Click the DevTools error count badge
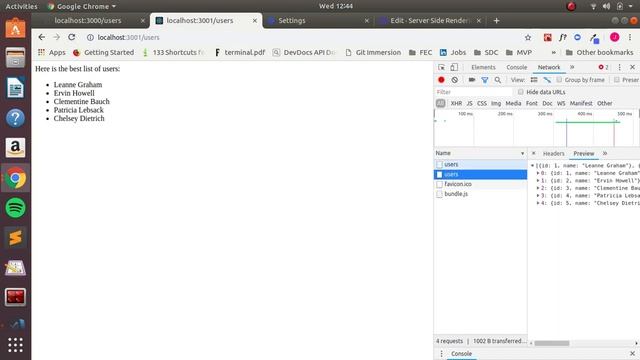640x360 pixels. coord(603,67)
